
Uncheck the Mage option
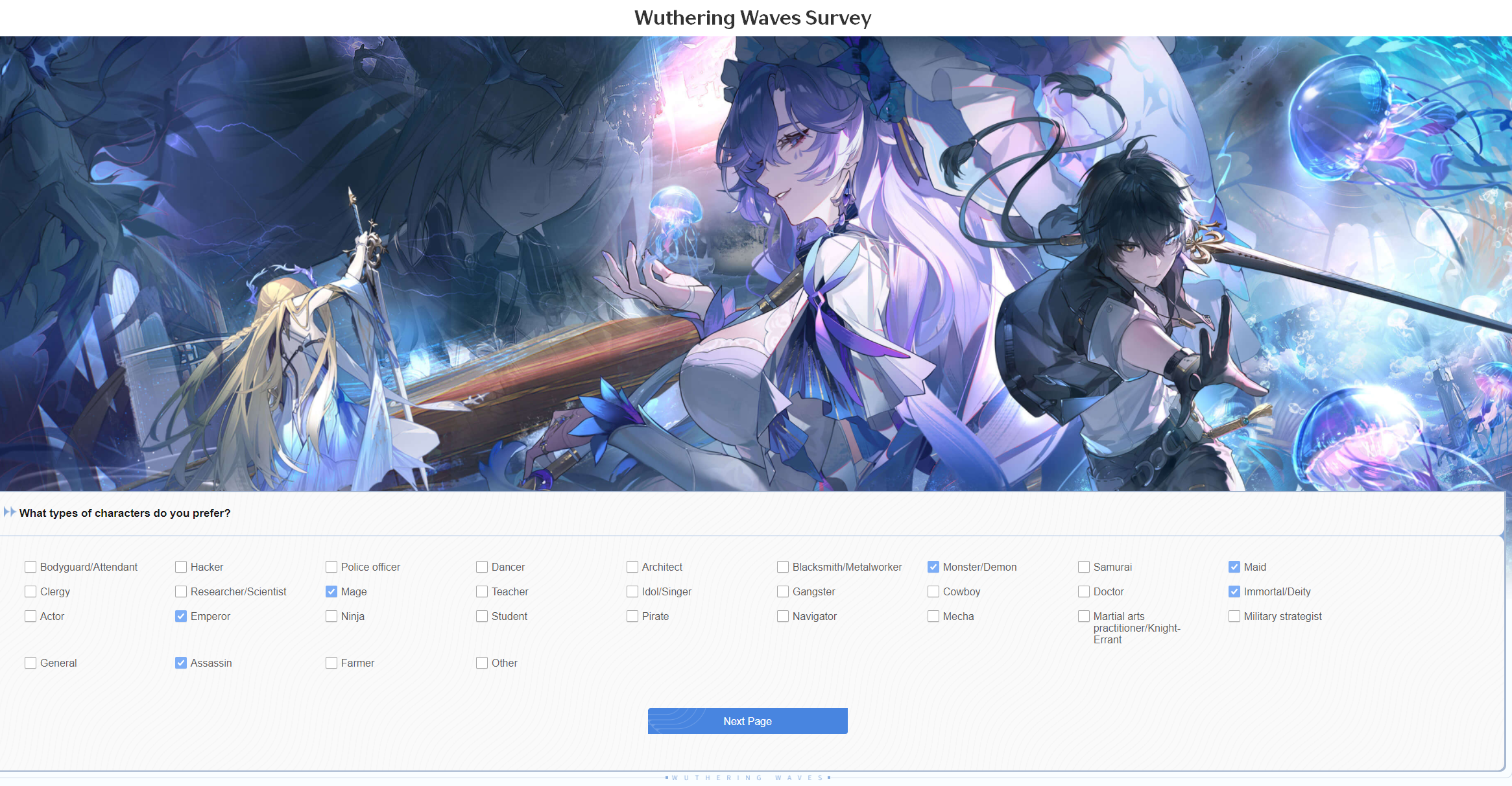331,591
